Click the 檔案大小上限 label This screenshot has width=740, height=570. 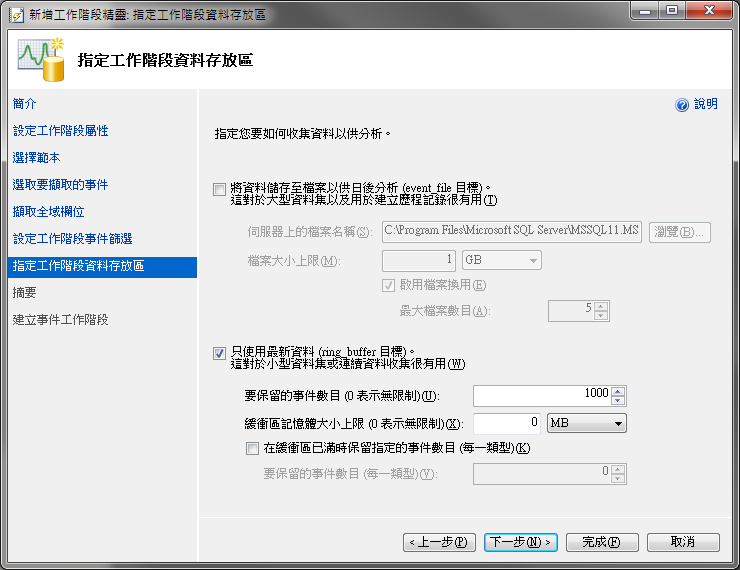[x=294, y=260]
